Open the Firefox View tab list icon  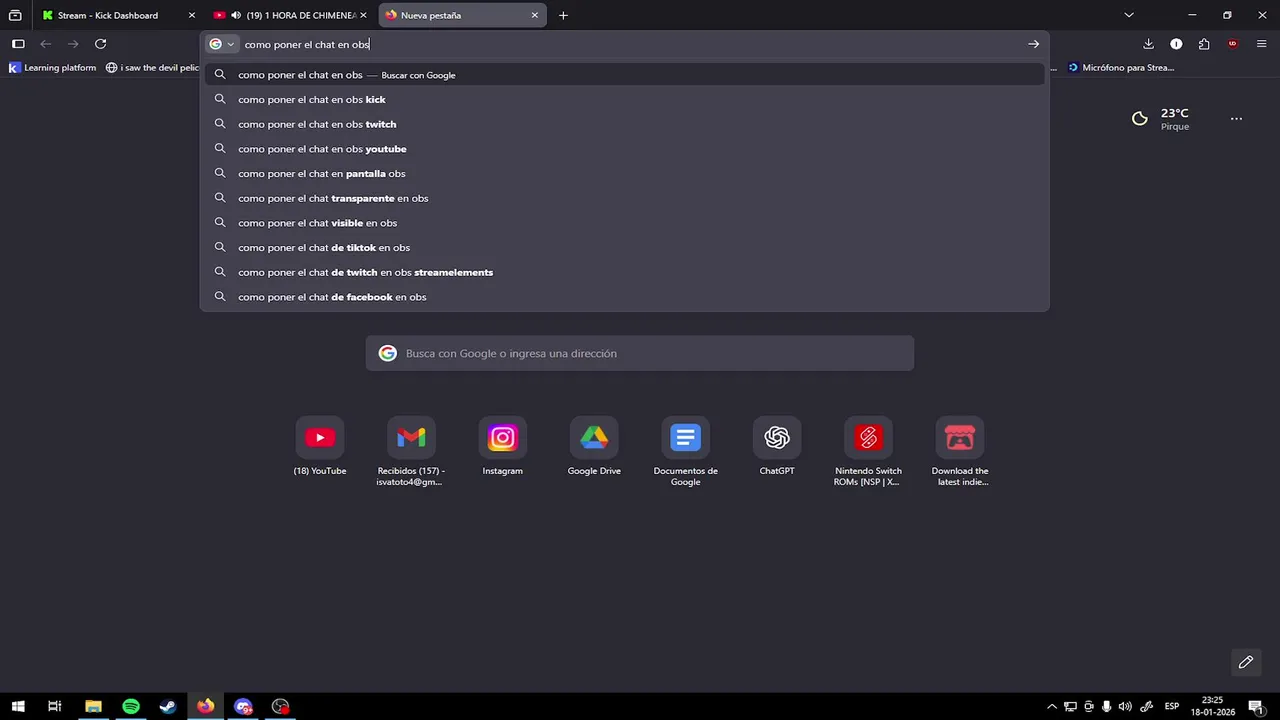tap(15, 15)
